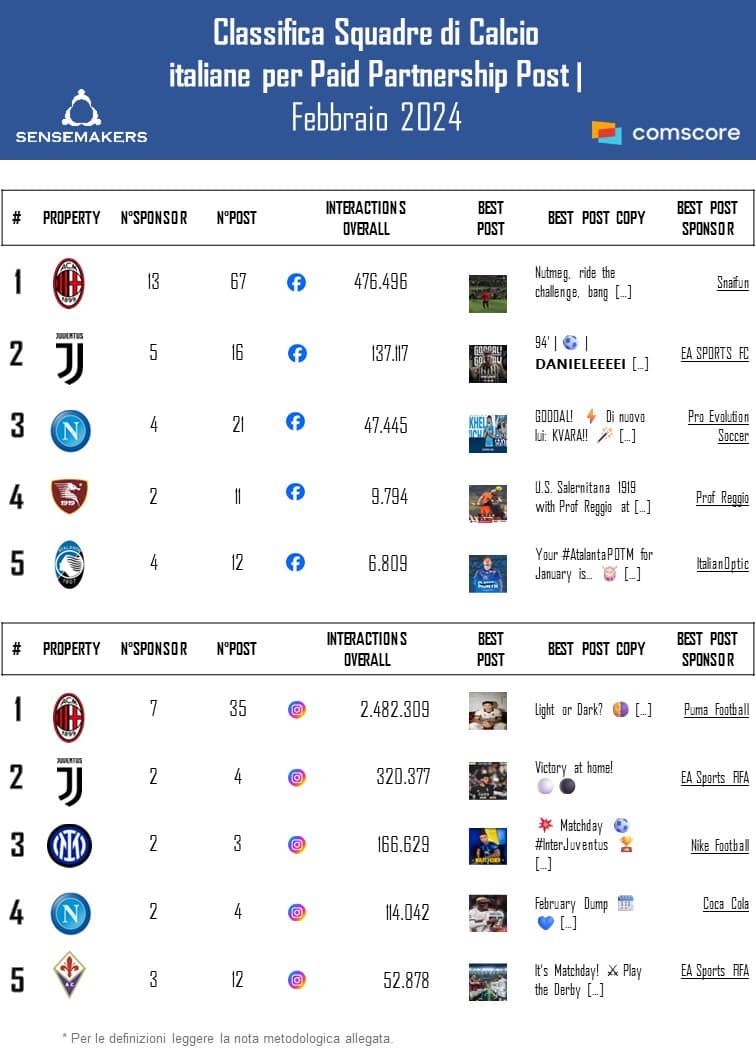Image resolution: width=756 pixels, height=1058 pixels.
Task: Open the Pro Evolution Soccer sponsor link
Action: coord(718,426)
